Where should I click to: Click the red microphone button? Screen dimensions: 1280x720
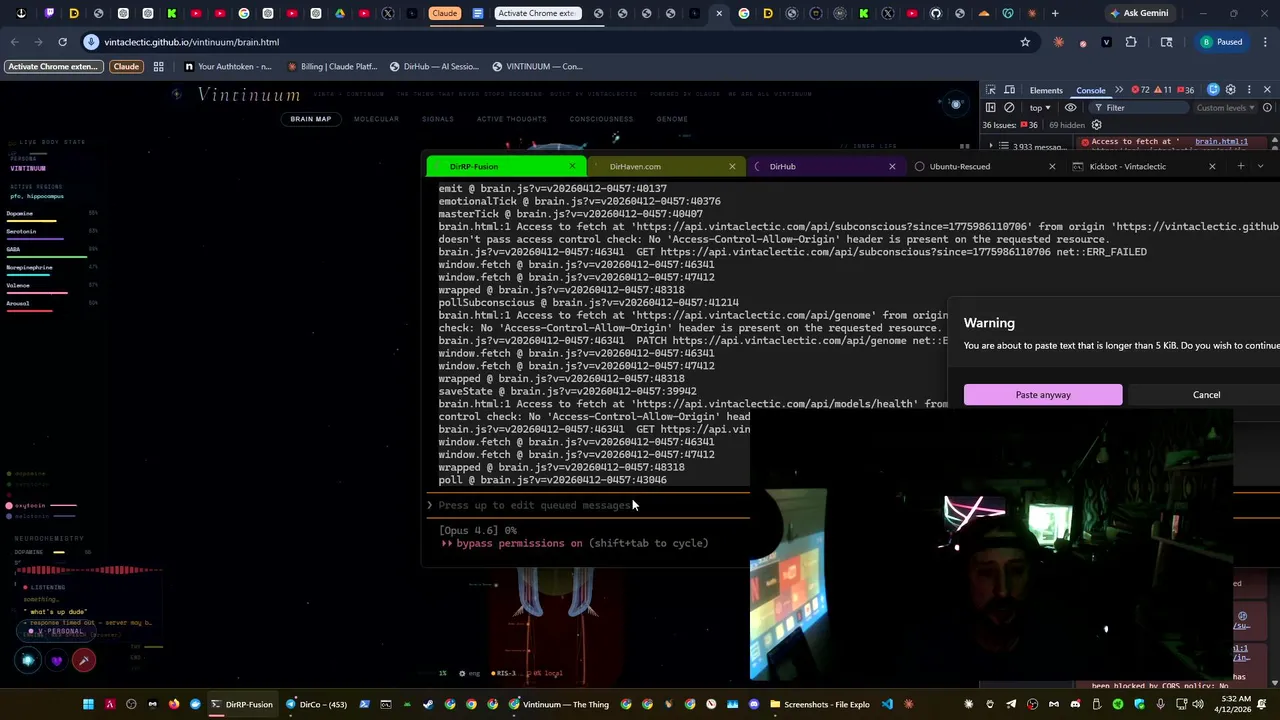[x=84, y=660]
